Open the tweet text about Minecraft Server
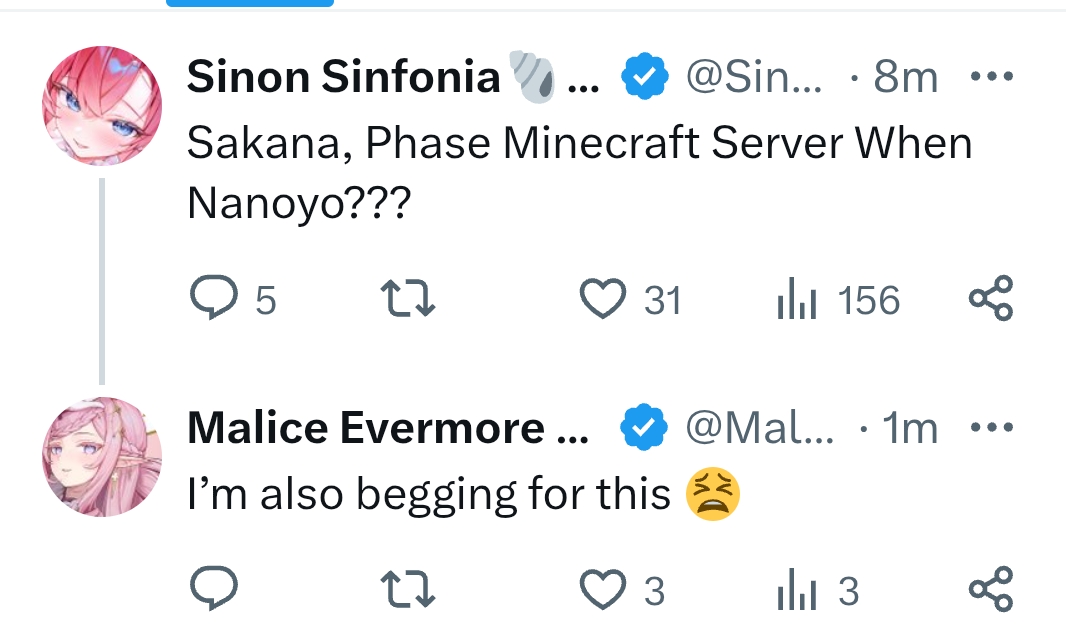 tap(580, 146)
